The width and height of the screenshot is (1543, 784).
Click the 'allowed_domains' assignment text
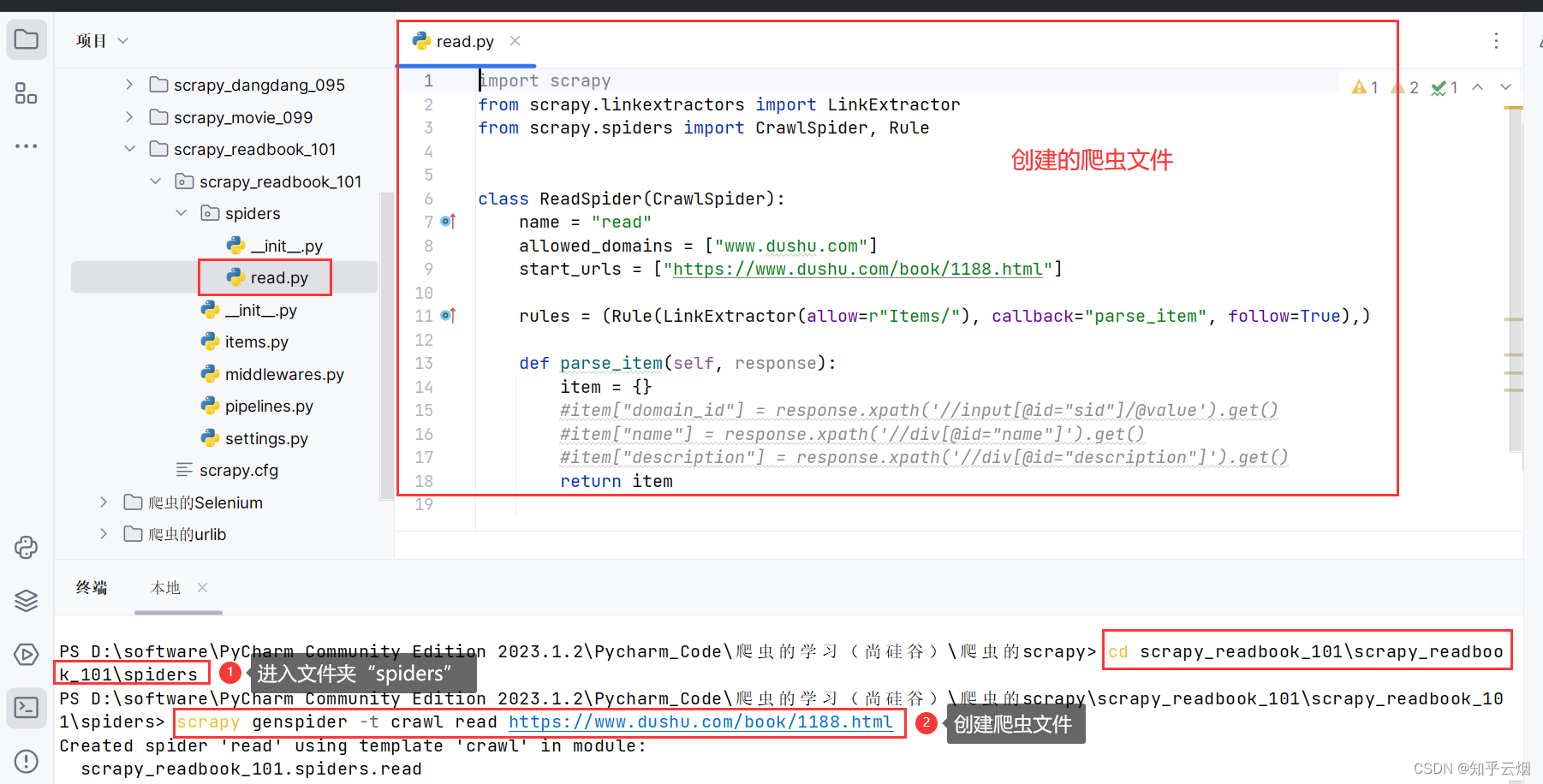point(699,246)
